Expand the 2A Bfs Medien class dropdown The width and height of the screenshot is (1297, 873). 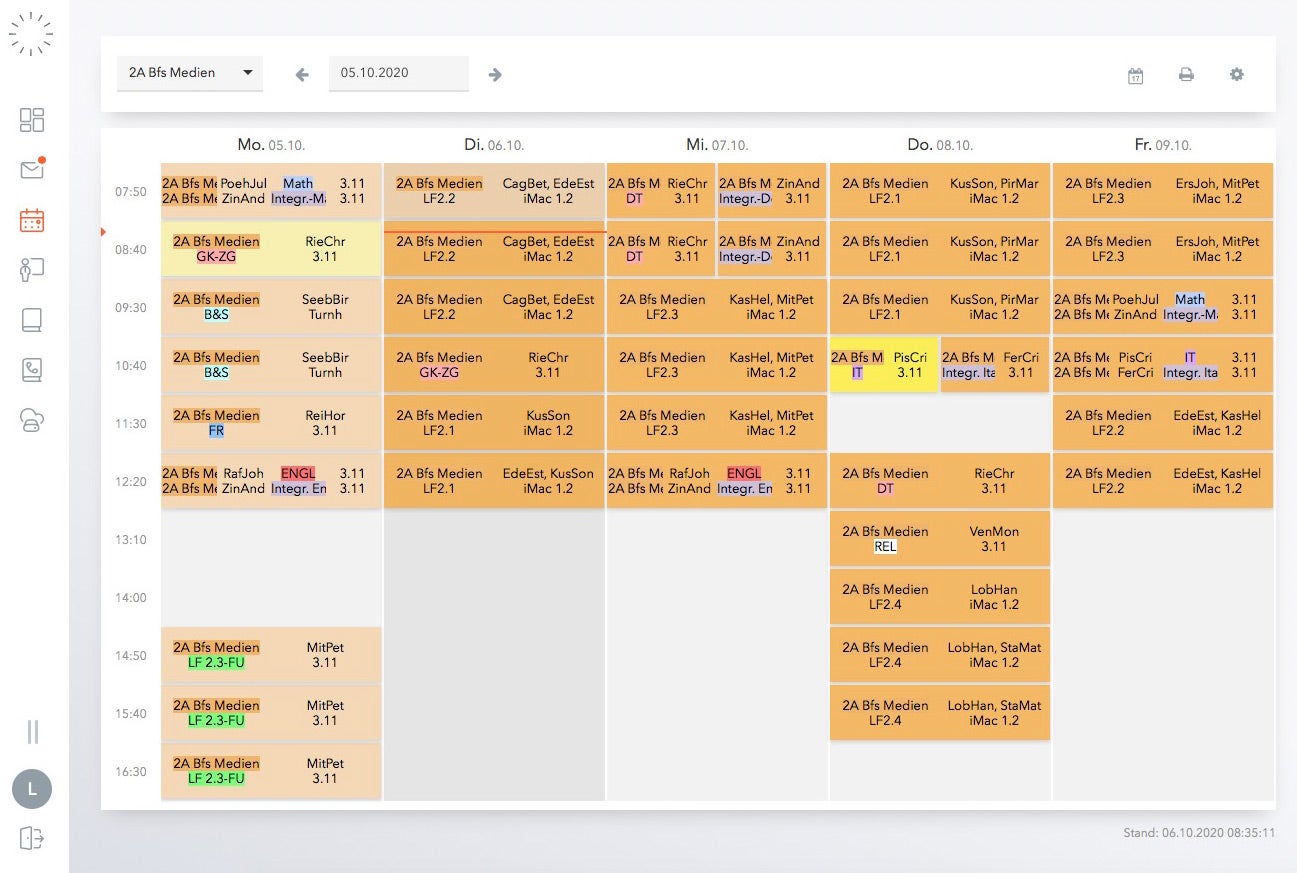point(189,73)
